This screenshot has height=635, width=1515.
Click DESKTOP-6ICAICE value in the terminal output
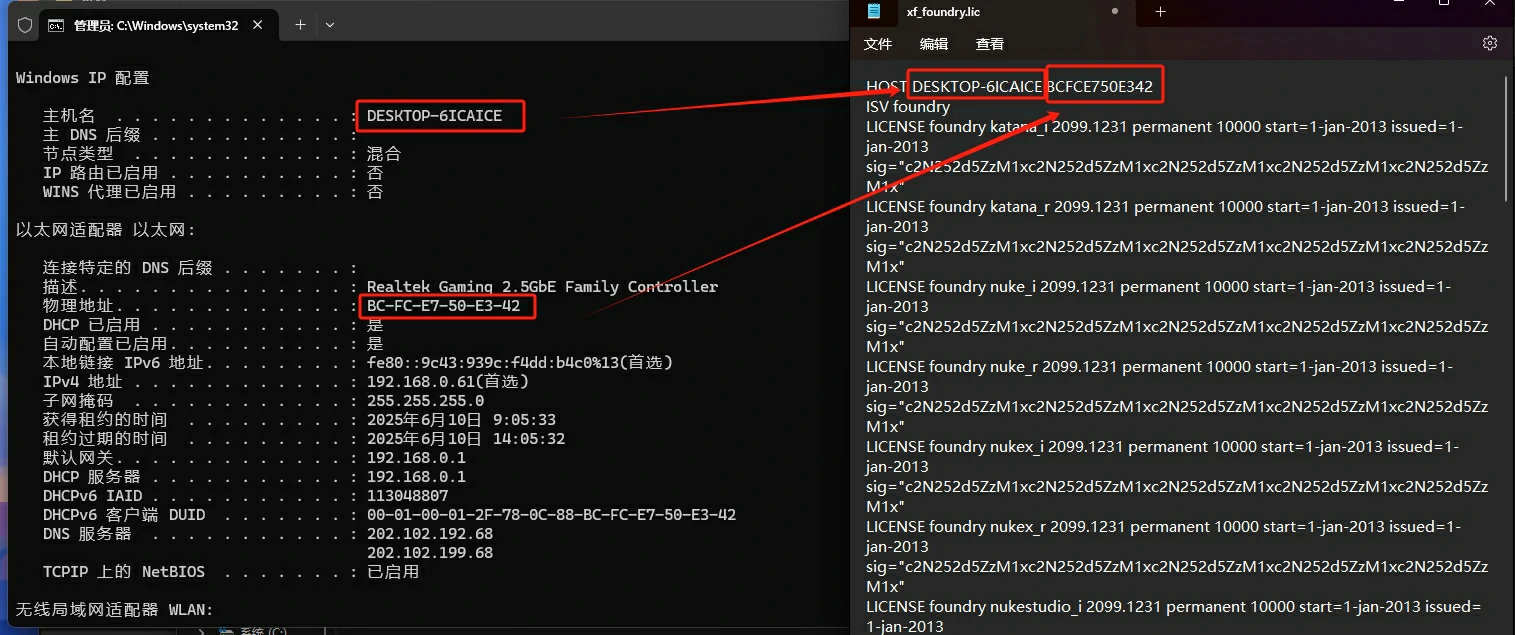tap(434, 115)
